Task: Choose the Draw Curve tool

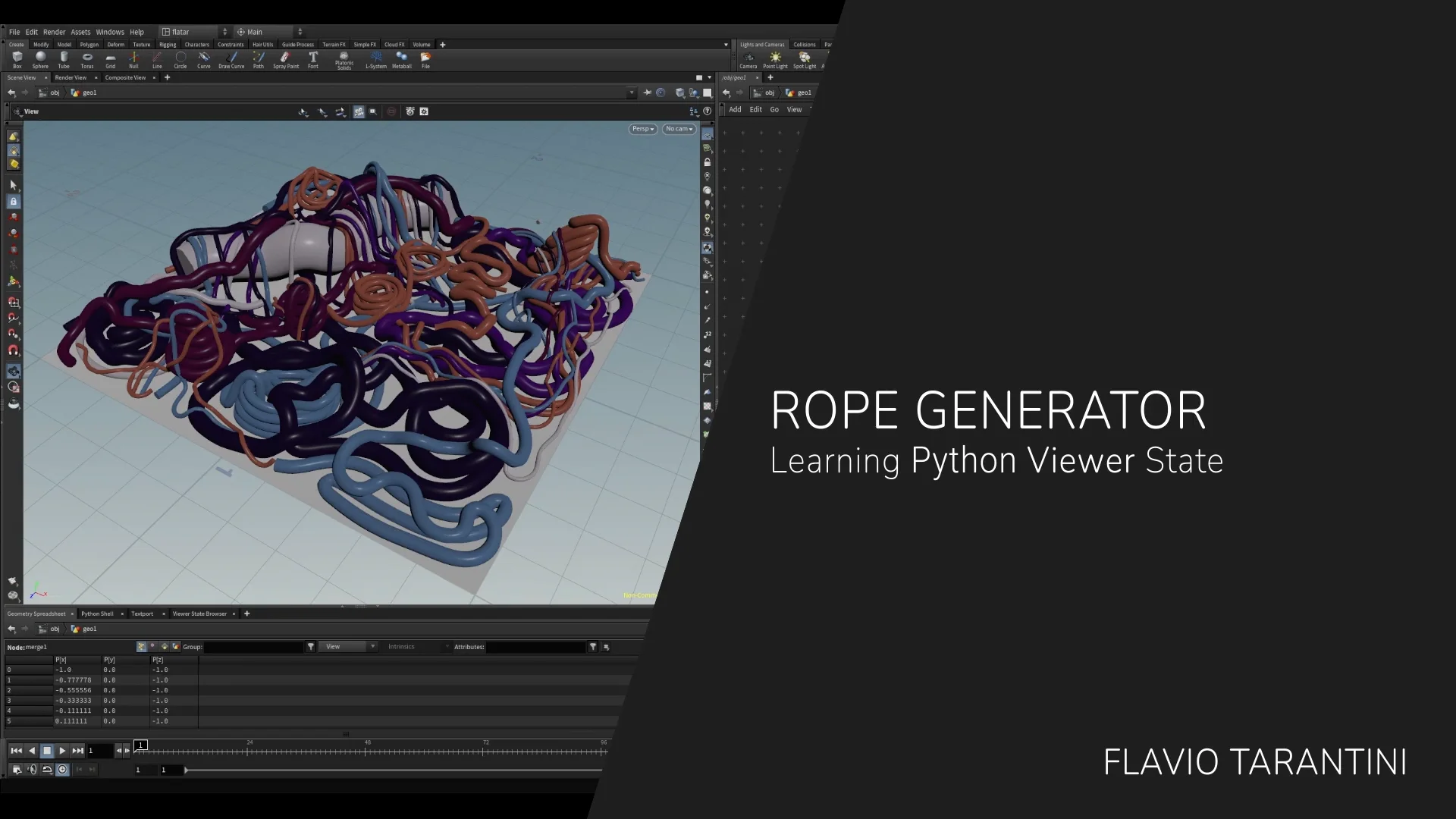Action: click(x=231, y=60)
